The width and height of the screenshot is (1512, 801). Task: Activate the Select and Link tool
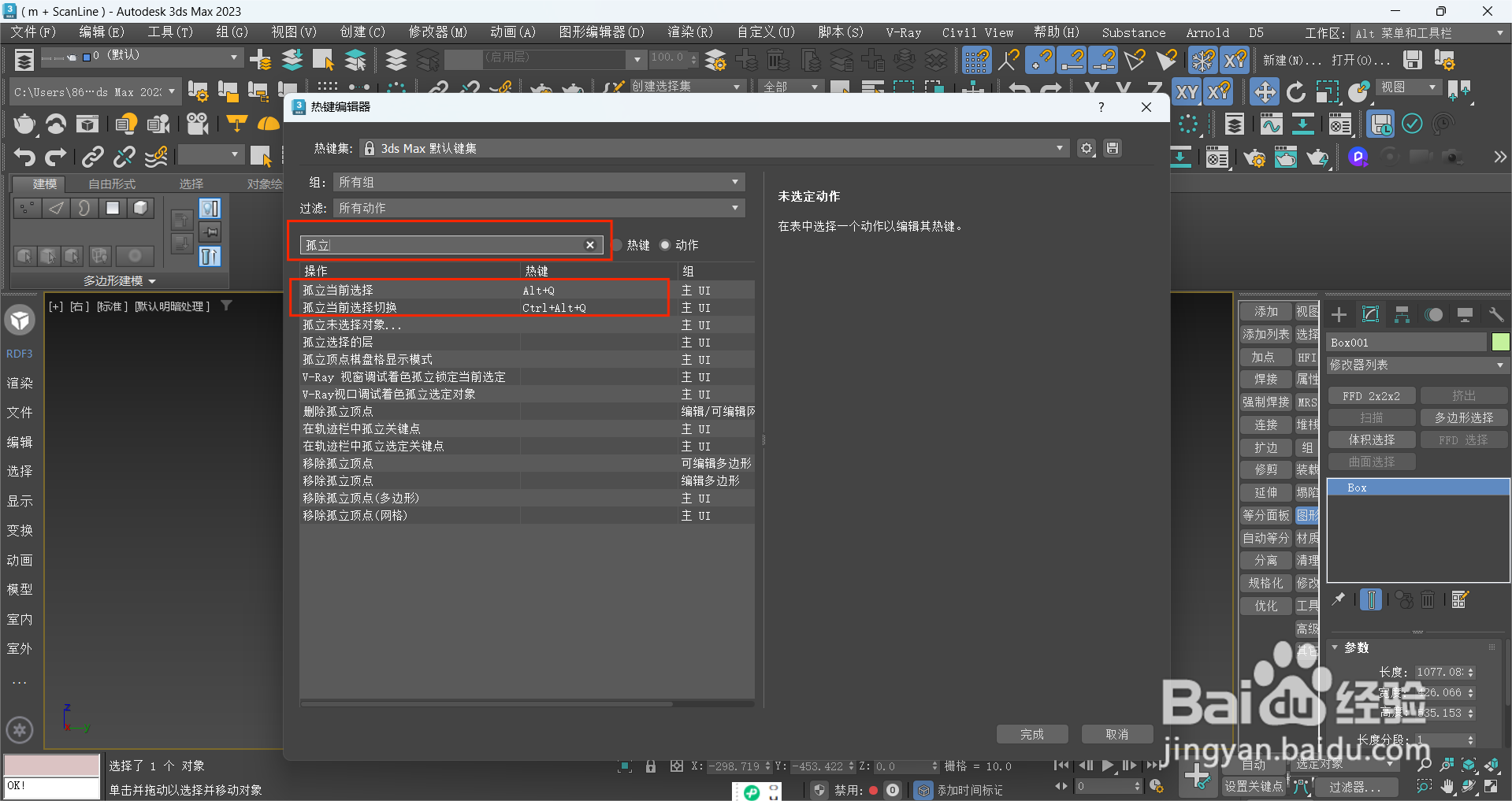94,155
